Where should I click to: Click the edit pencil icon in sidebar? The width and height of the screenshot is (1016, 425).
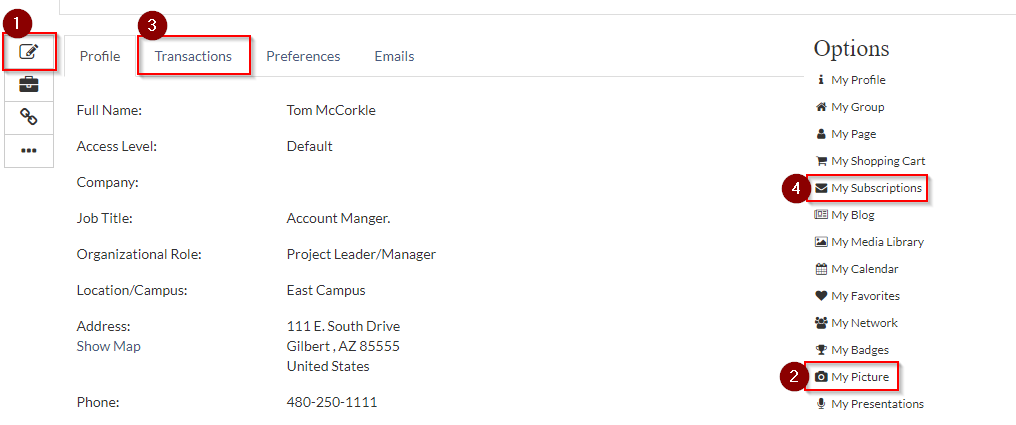point(29,51)
